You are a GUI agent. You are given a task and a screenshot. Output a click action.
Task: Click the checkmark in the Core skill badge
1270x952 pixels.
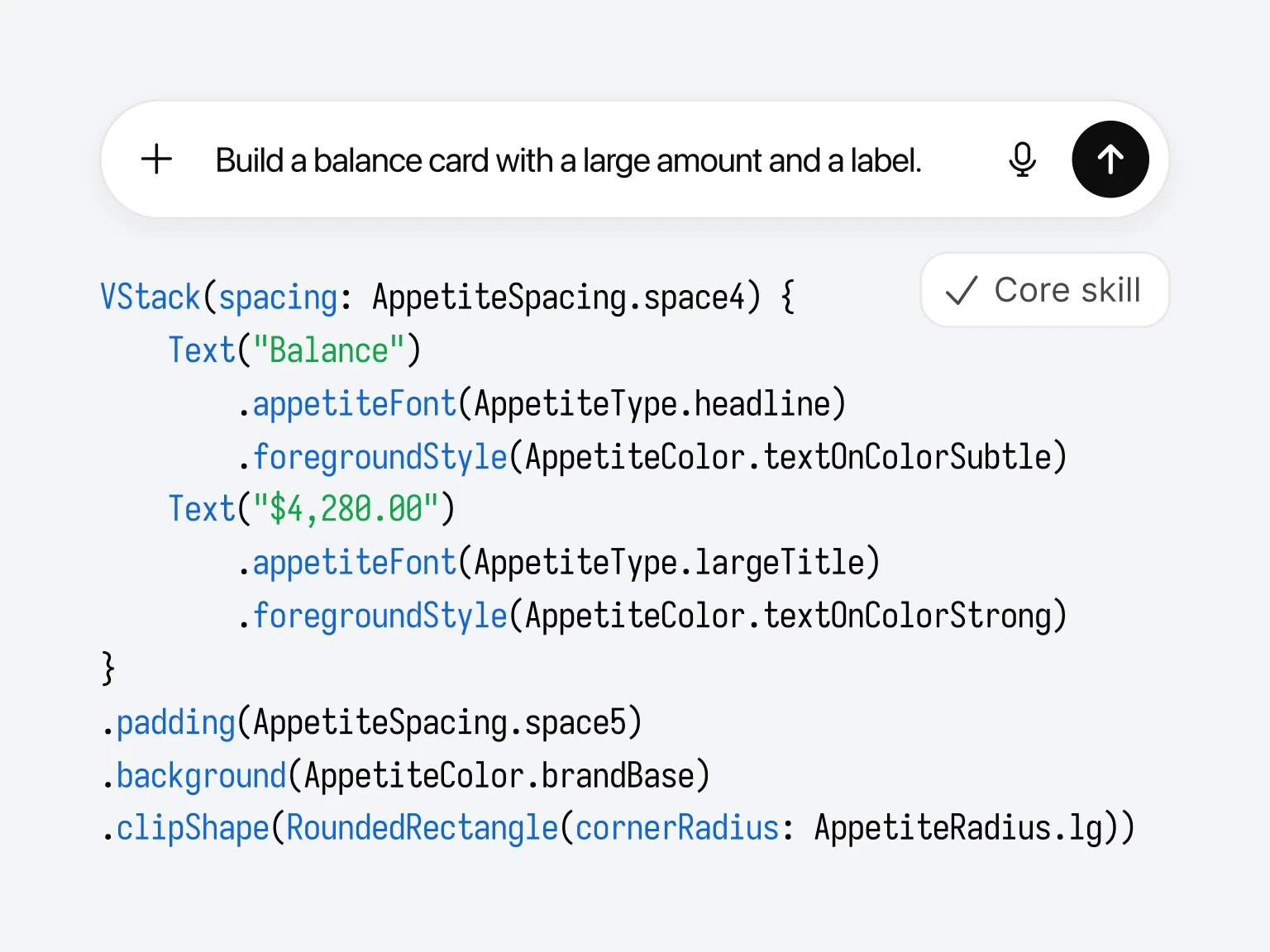(x=962, y=291)
